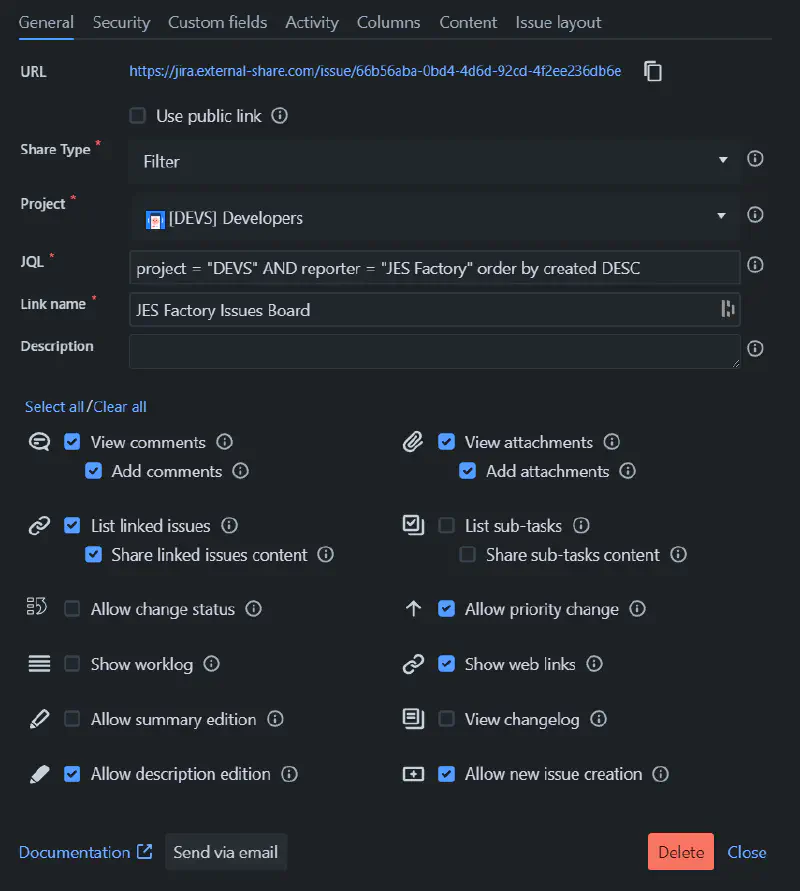This screenshot has width=800, height=891.
Task: Switch to the Activity tab
Action: 312,23
